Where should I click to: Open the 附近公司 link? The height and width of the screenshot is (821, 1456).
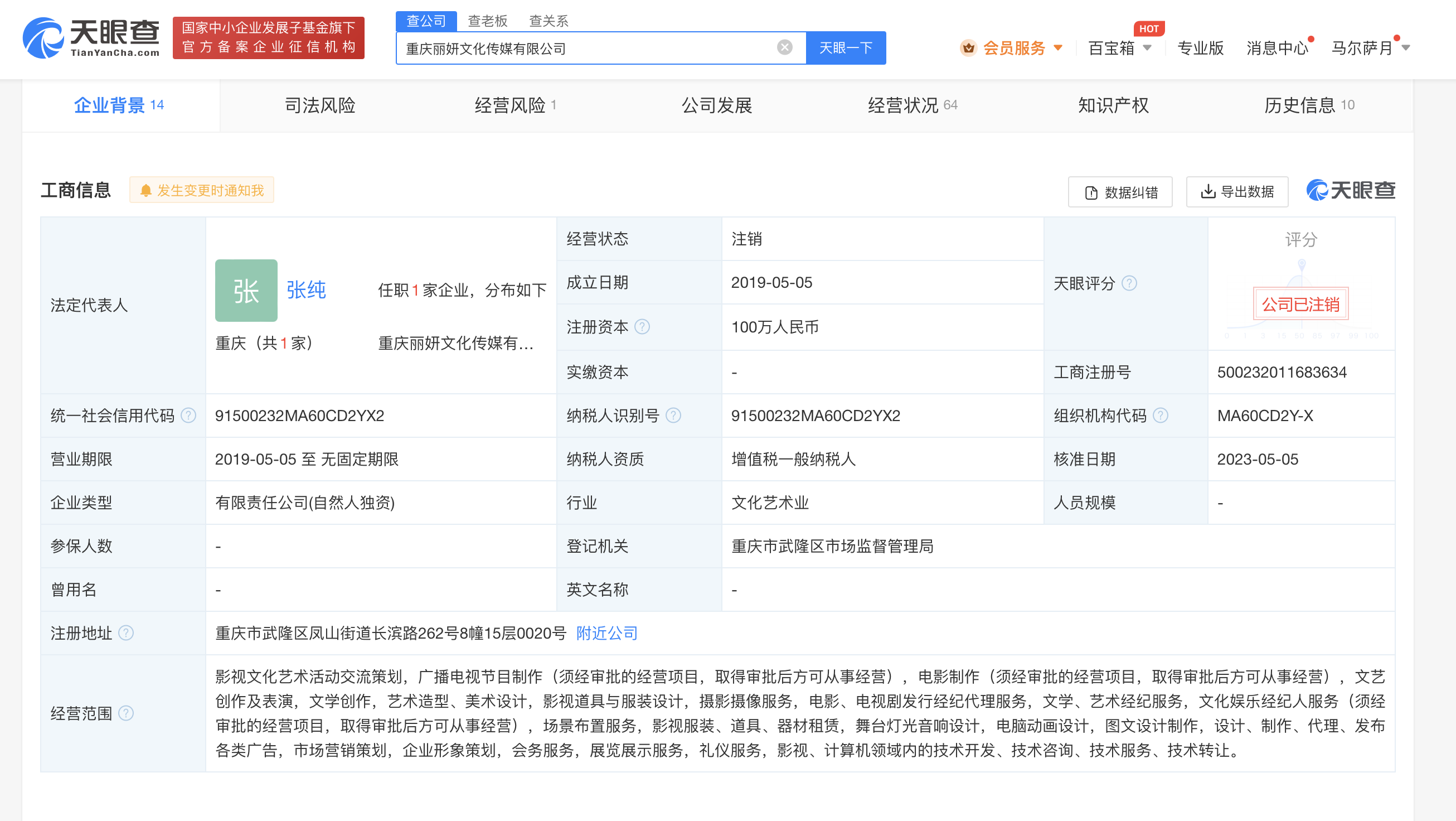tap(605, 633)
